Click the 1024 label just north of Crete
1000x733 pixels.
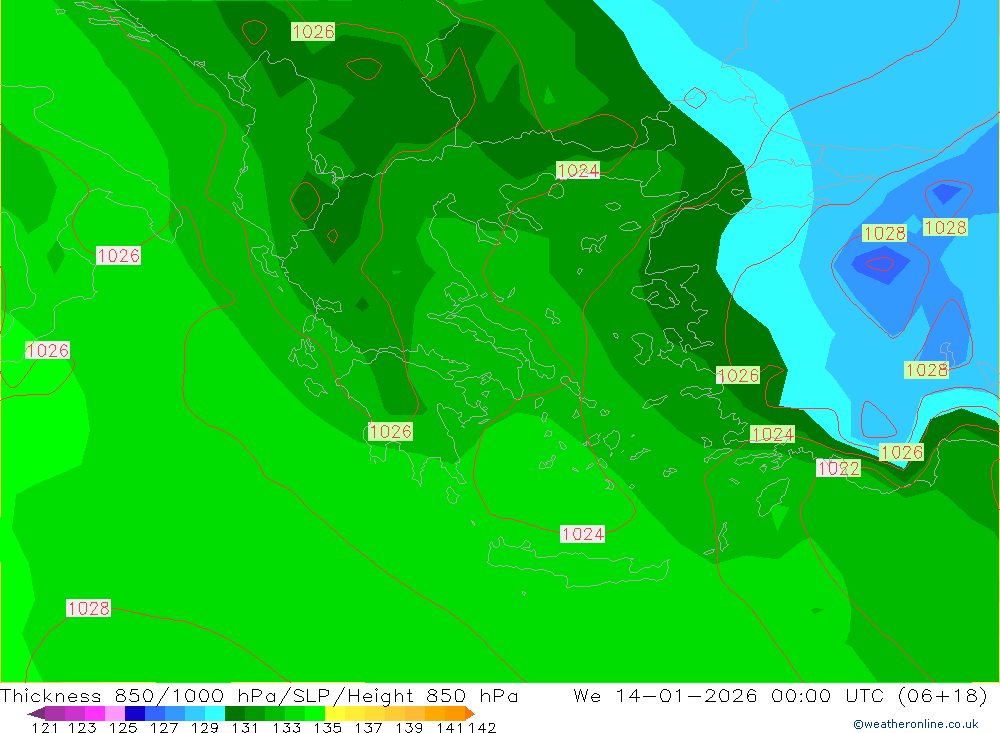[x=582, y=534]
